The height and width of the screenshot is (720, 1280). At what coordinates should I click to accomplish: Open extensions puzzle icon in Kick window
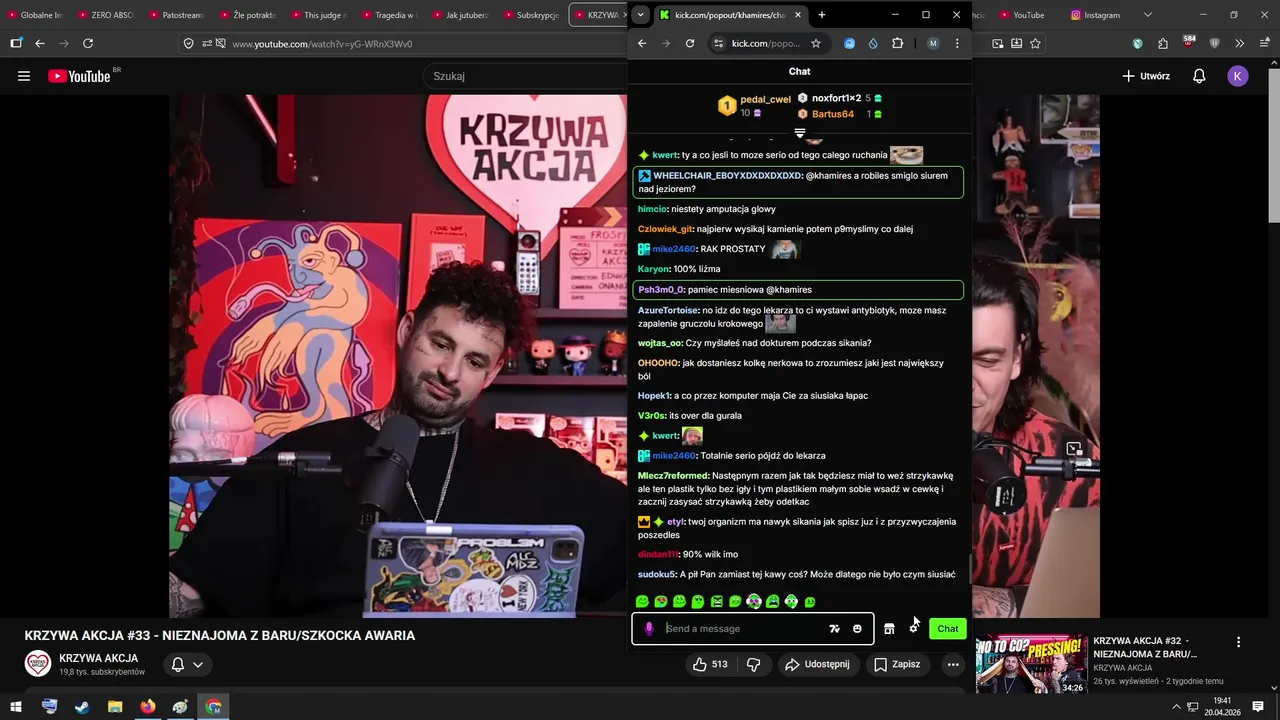pos(897,44)
